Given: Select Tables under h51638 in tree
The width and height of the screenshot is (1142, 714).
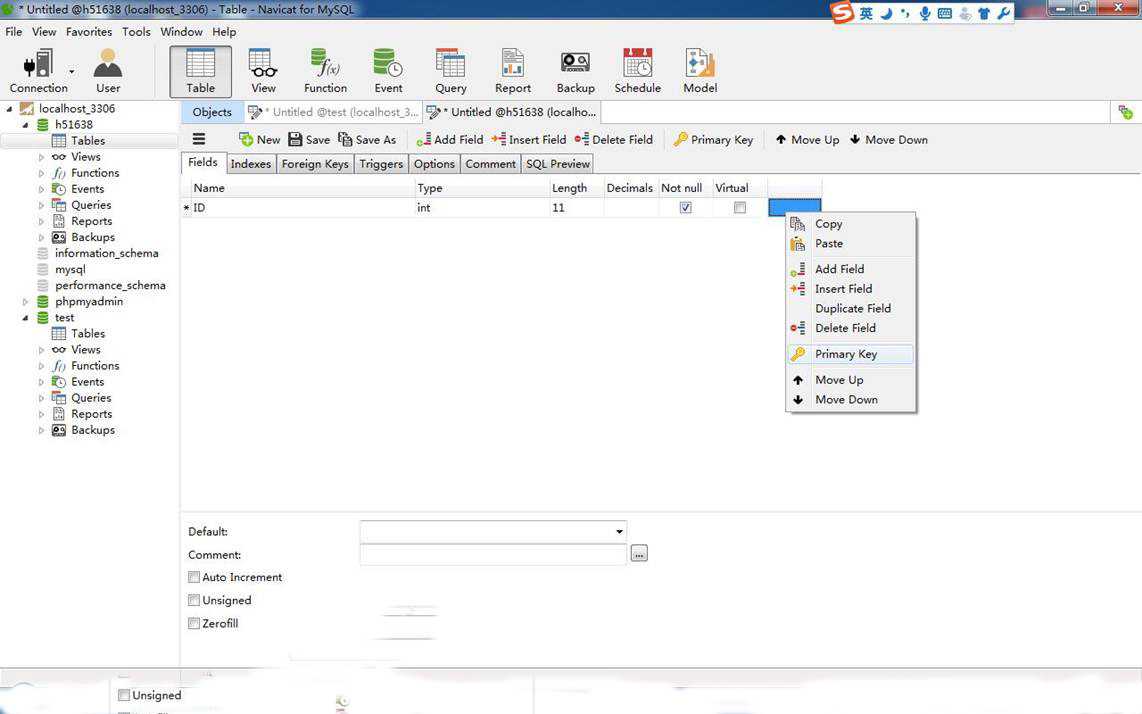Looking at the screenshot, I should coord(88,141).
